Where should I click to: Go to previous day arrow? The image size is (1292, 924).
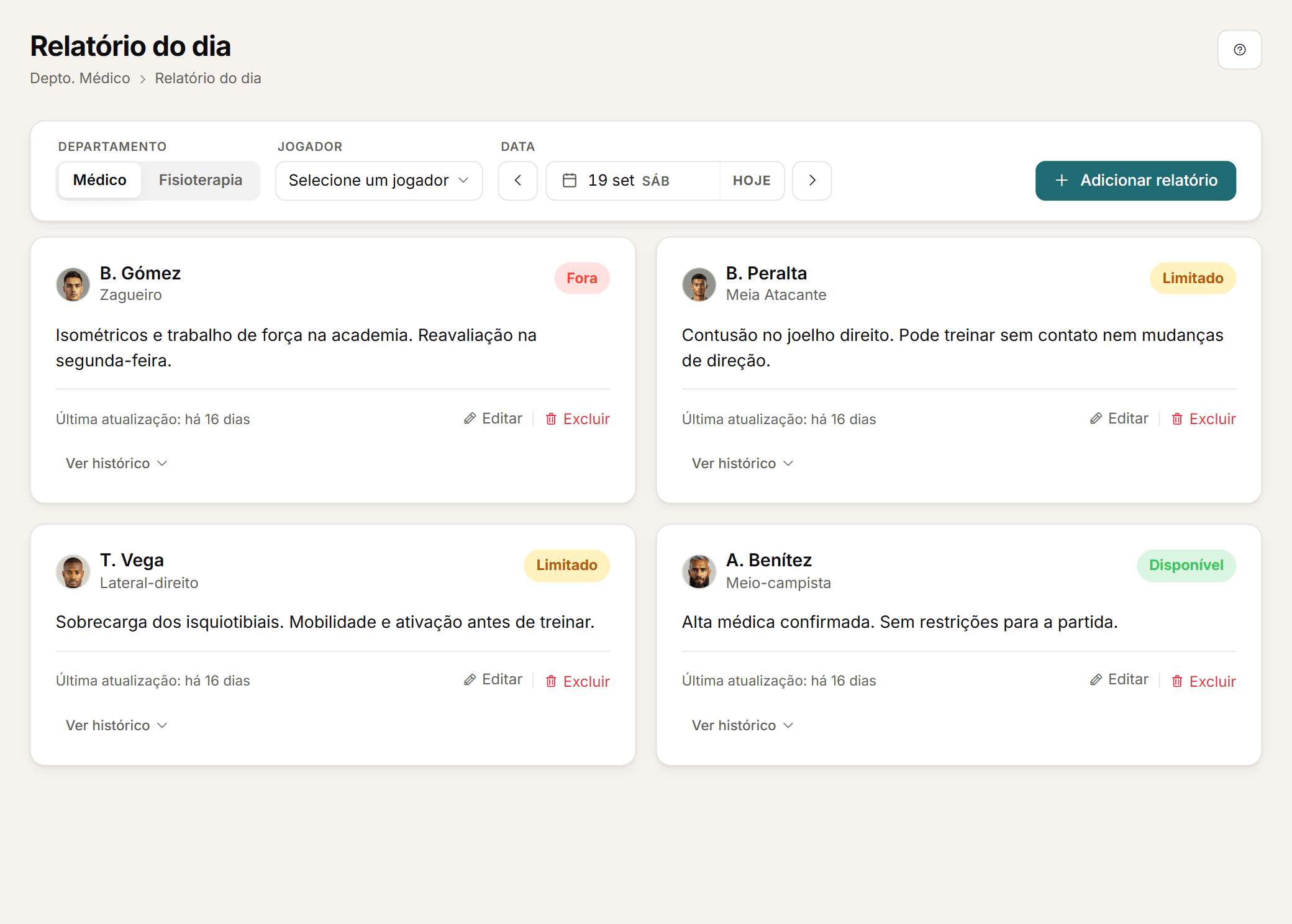(x=517, y=181)
